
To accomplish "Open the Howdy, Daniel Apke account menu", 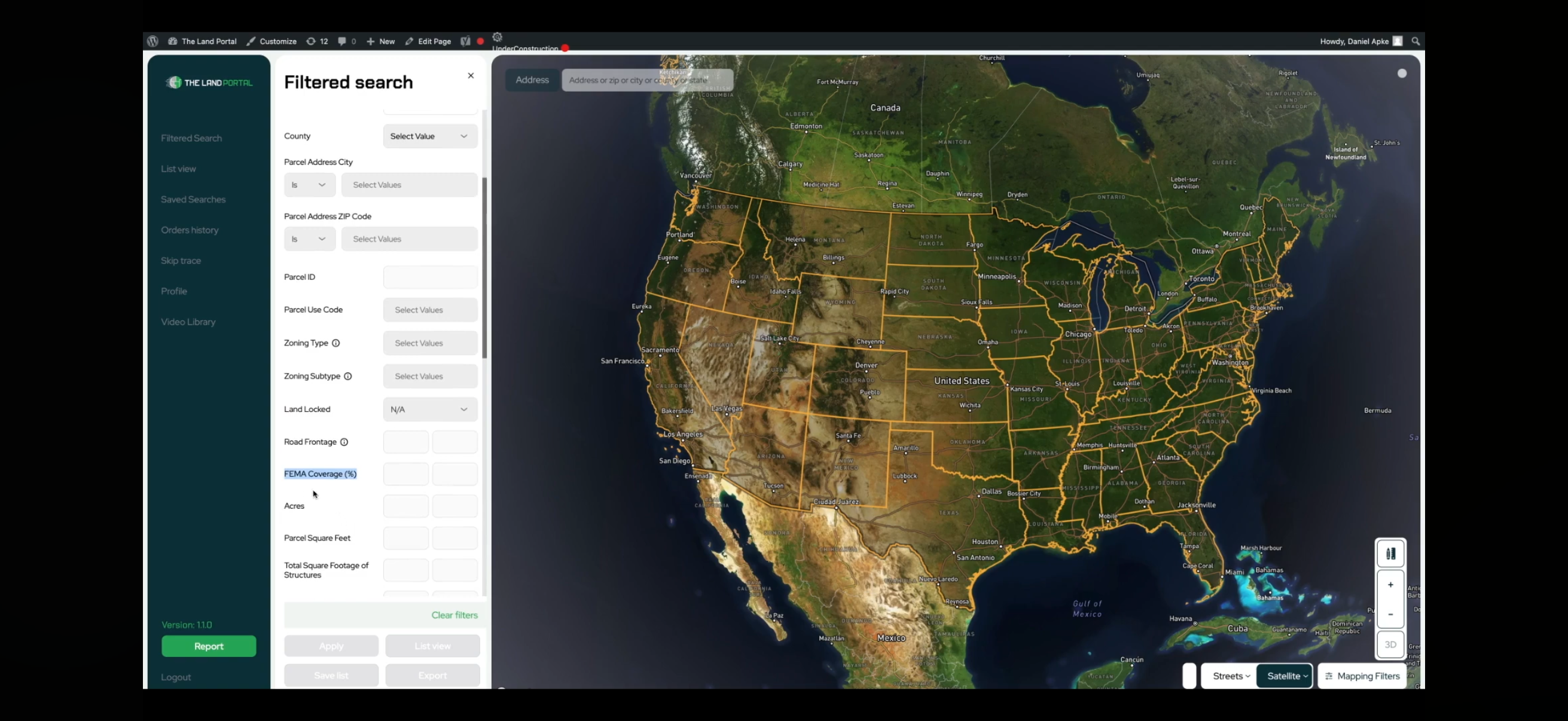I will 1361,41.
